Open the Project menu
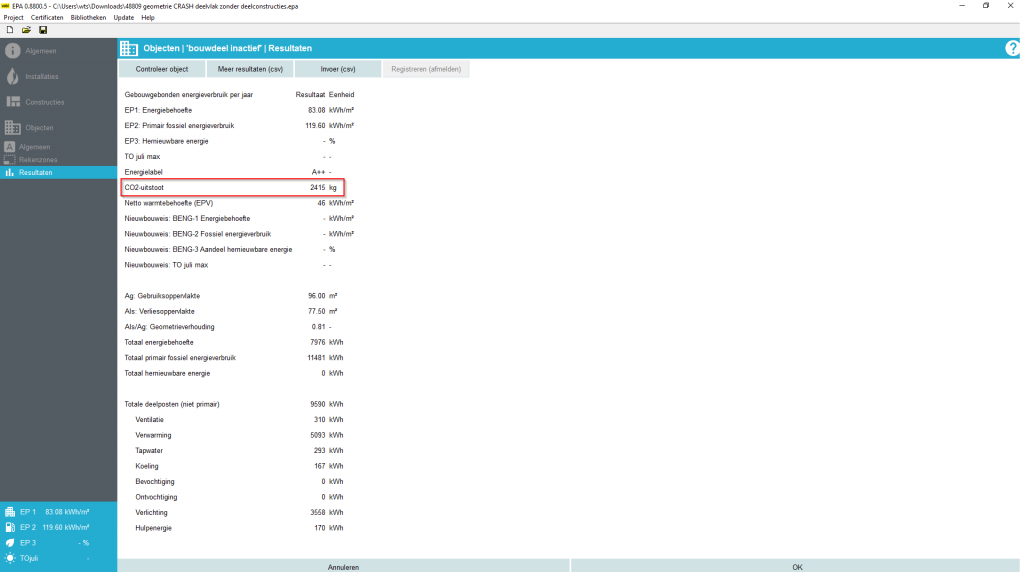Image resolution: width=1024 pixels, height=572 pixels. (x=14, y=18)
